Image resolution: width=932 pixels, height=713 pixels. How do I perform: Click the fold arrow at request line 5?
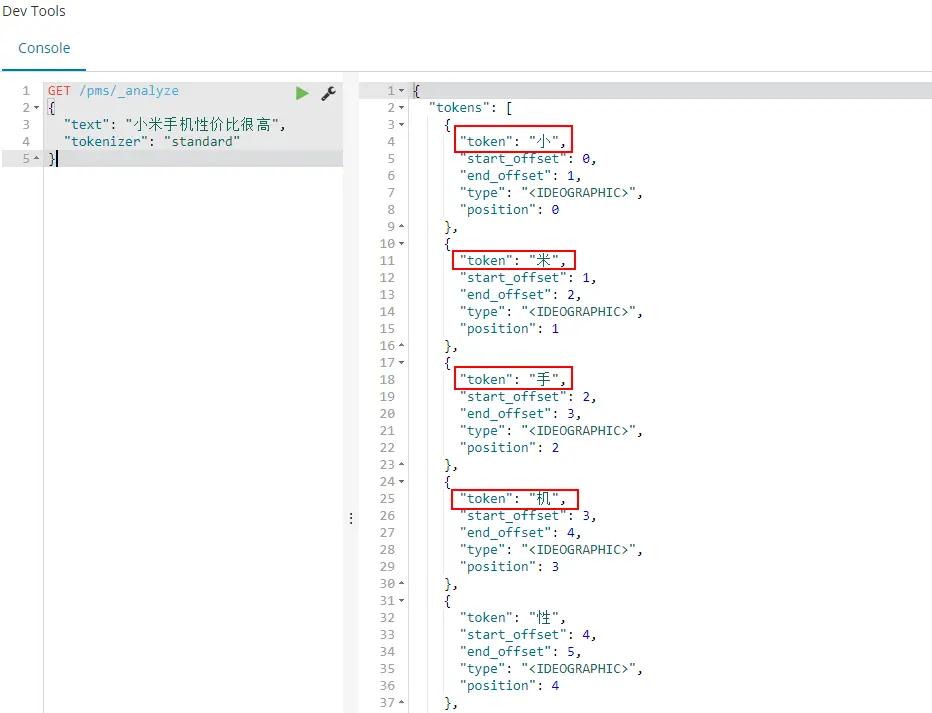[x=37, y=158]
